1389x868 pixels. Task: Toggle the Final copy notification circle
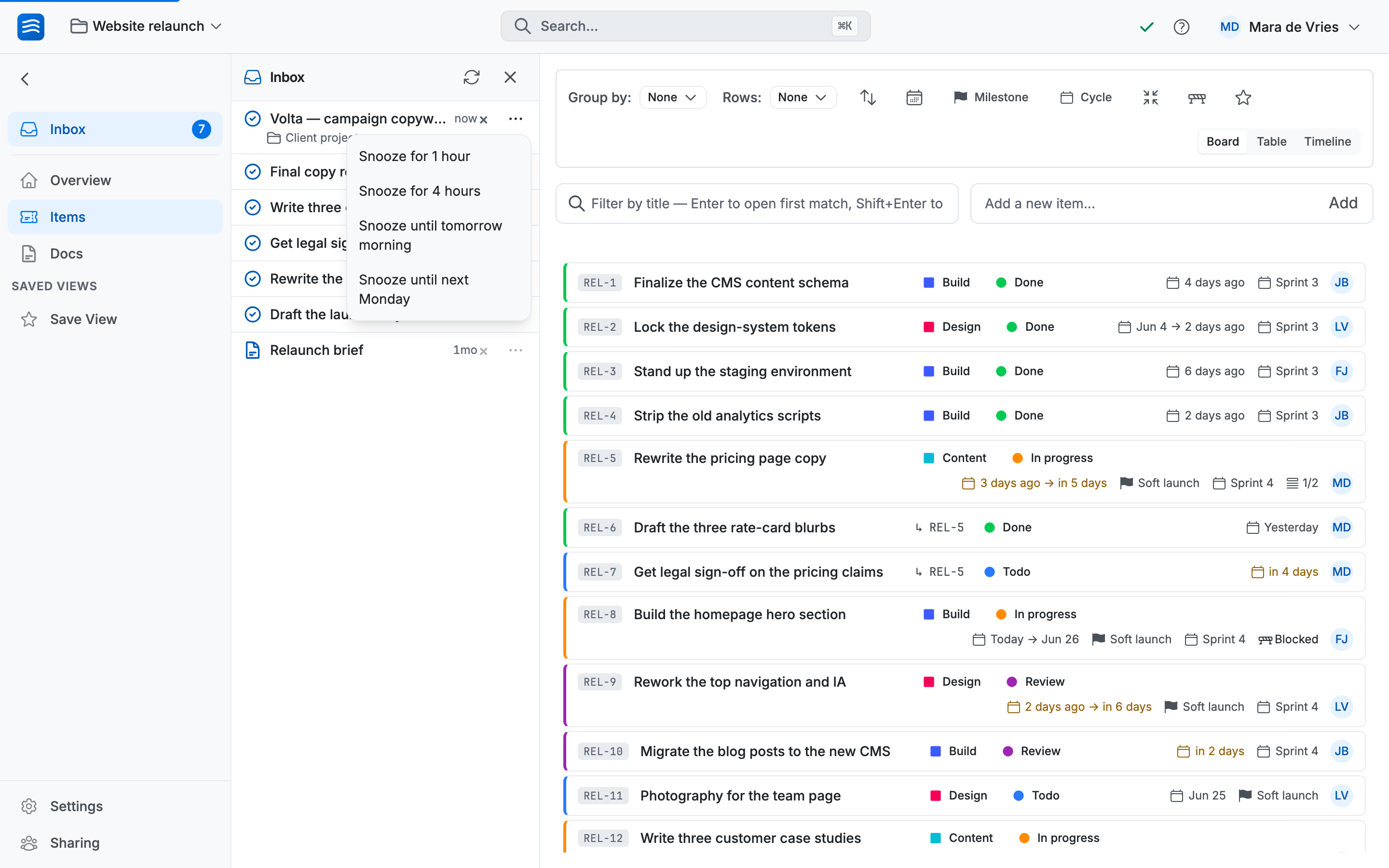[x=253, y=172]
